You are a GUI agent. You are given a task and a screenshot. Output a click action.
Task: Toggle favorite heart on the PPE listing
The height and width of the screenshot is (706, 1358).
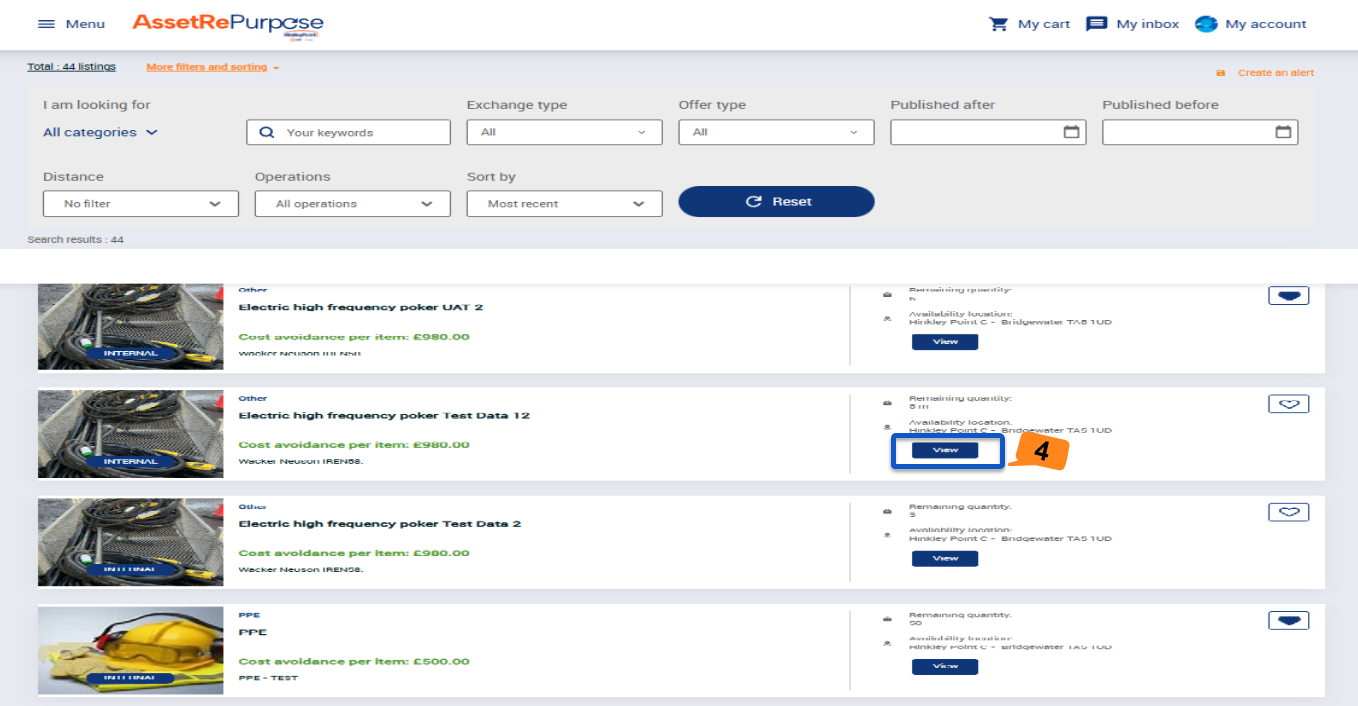coord(1288,621)
